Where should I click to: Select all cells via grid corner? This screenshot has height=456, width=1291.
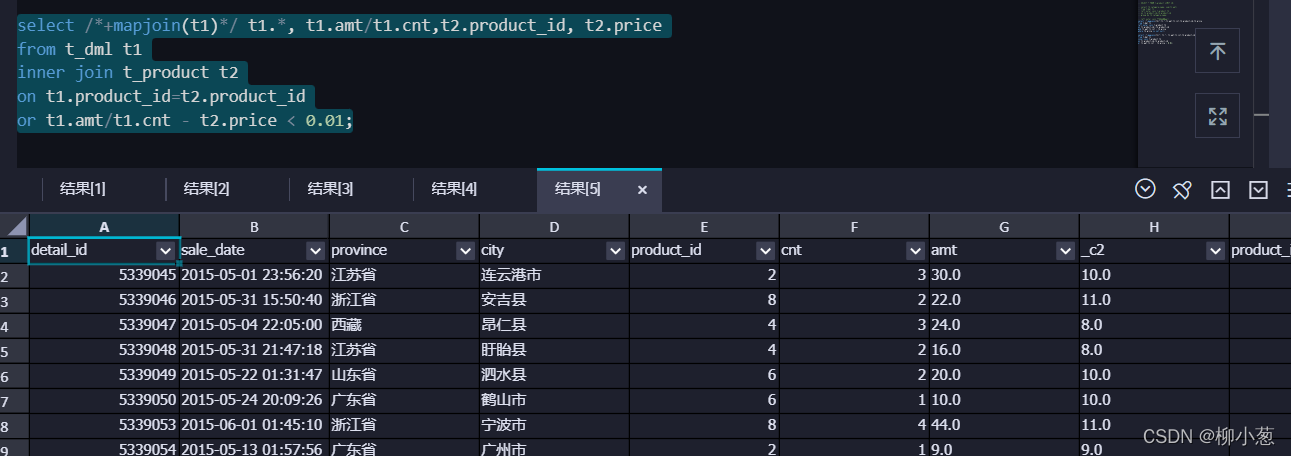(14, 226)
